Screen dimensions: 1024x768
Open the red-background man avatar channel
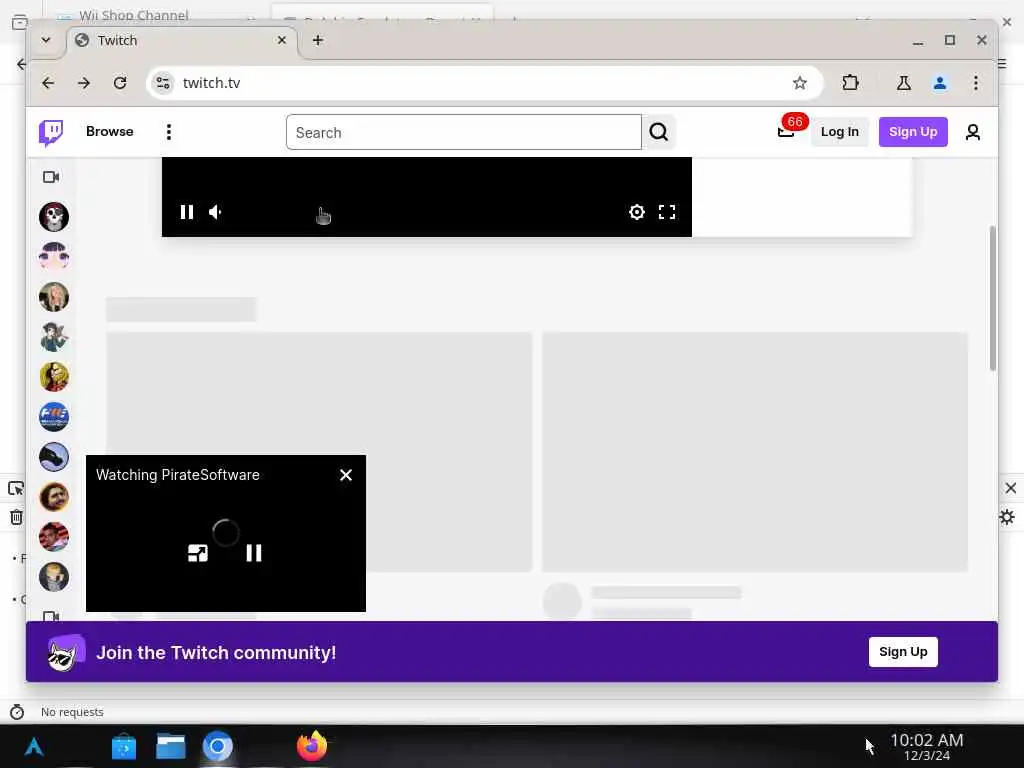[54, 537]
